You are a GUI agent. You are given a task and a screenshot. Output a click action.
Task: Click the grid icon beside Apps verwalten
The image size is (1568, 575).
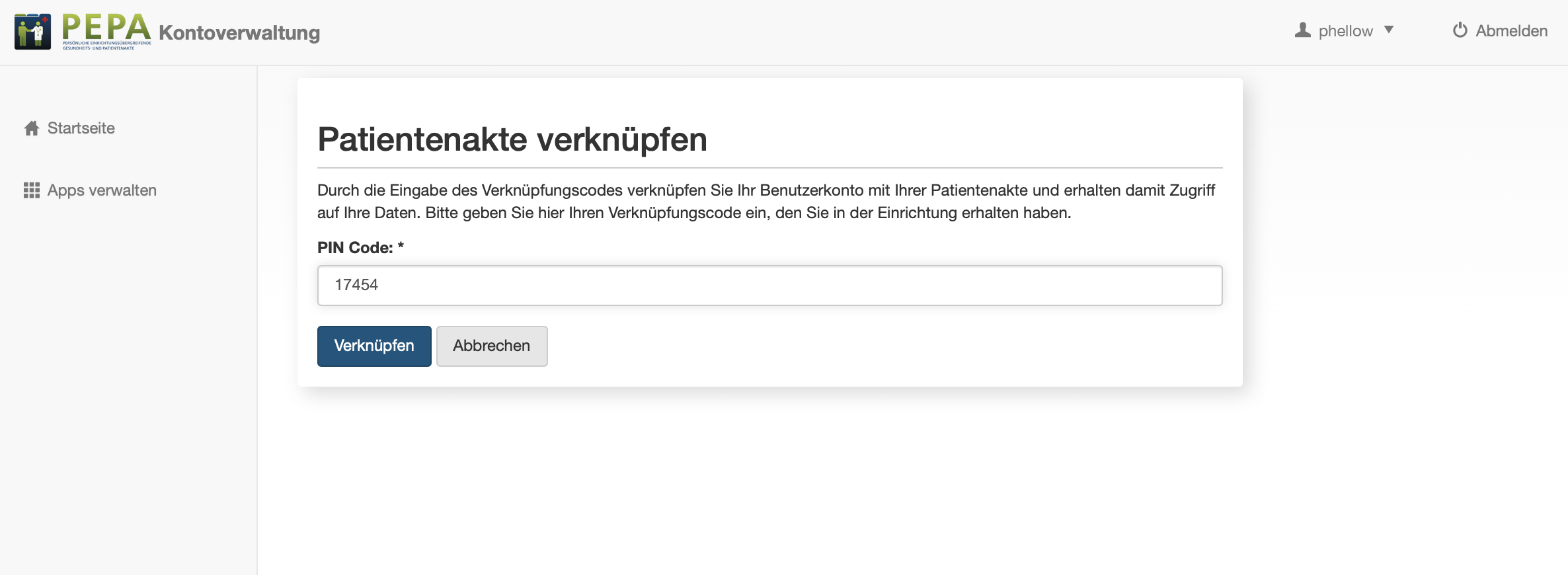[32, 190]
